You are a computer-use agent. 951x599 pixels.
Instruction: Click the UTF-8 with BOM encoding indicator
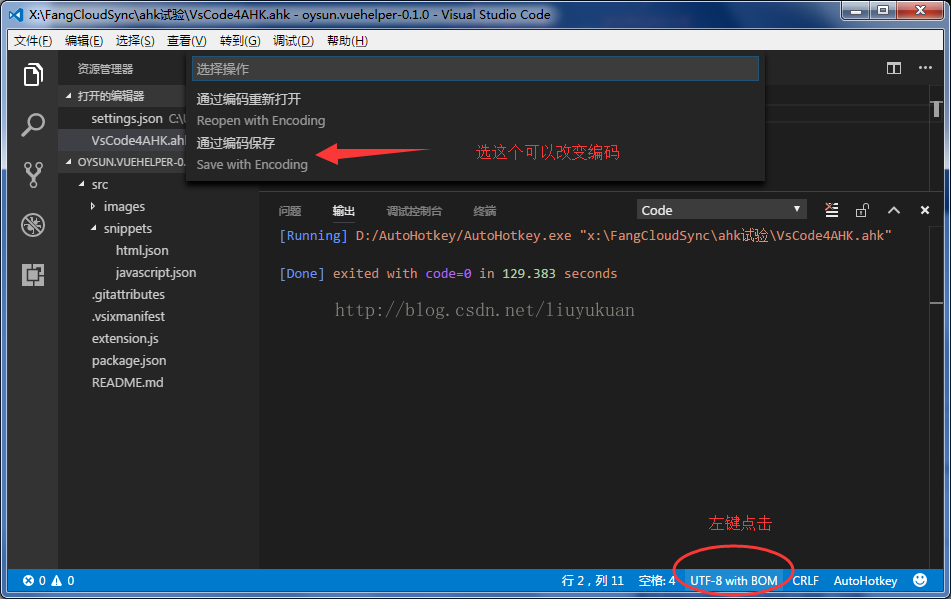pos(733,581)
